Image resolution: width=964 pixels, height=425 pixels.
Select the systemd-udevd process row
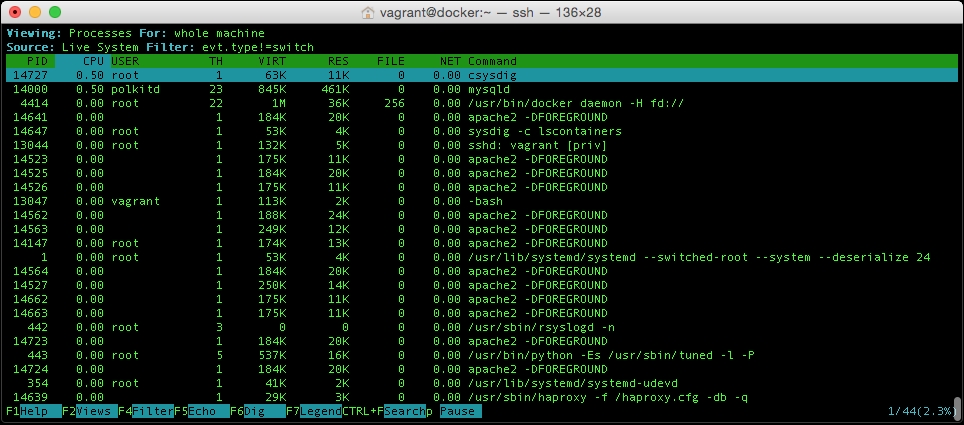click(482, 383)
